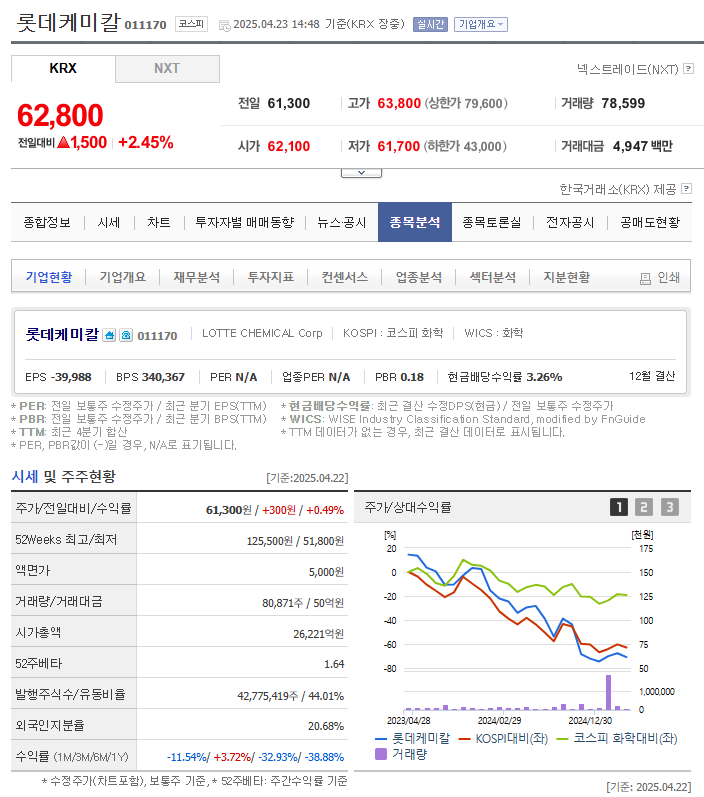Screen dimensions: 704x797
Task: Click the 전일 value 61,300
Action: [x=289, y=103]
